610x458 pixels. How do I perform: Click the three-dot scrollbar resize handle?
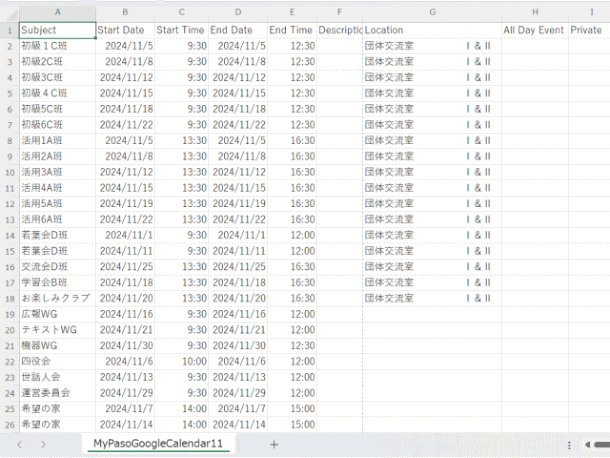point(569,444)
